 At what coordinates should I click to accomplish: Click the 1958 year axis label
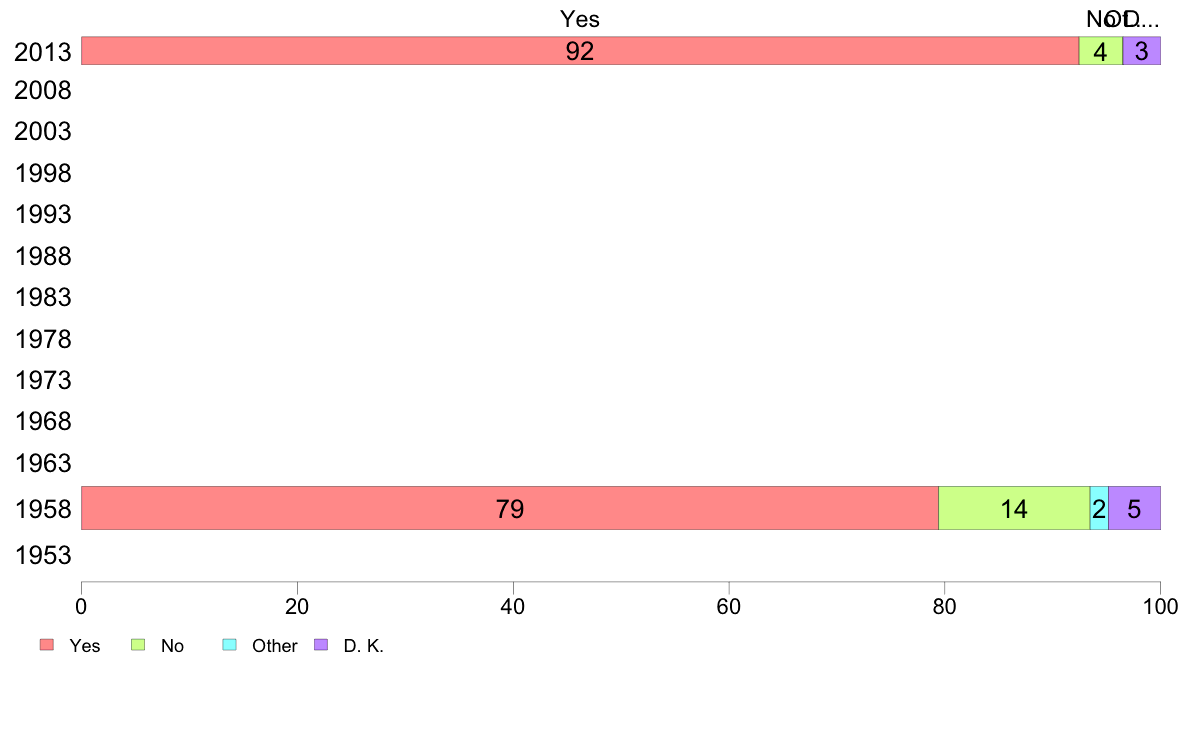click(43, 509)
